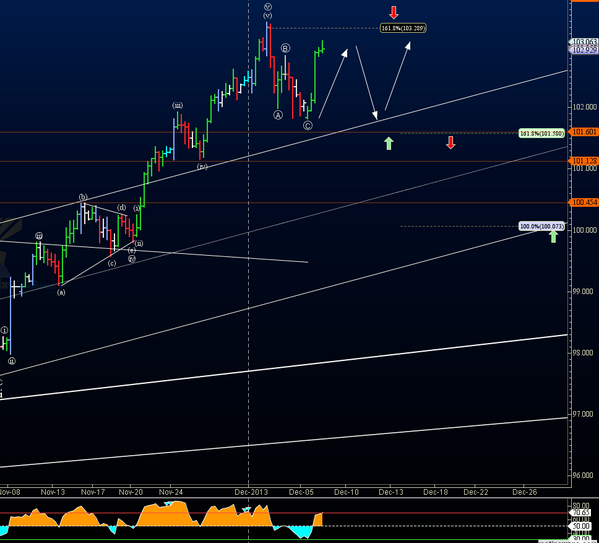Click the red down arrow beneath the 101.601 level
Viewport: 599px width, 543px height.
tap(450, 143)
